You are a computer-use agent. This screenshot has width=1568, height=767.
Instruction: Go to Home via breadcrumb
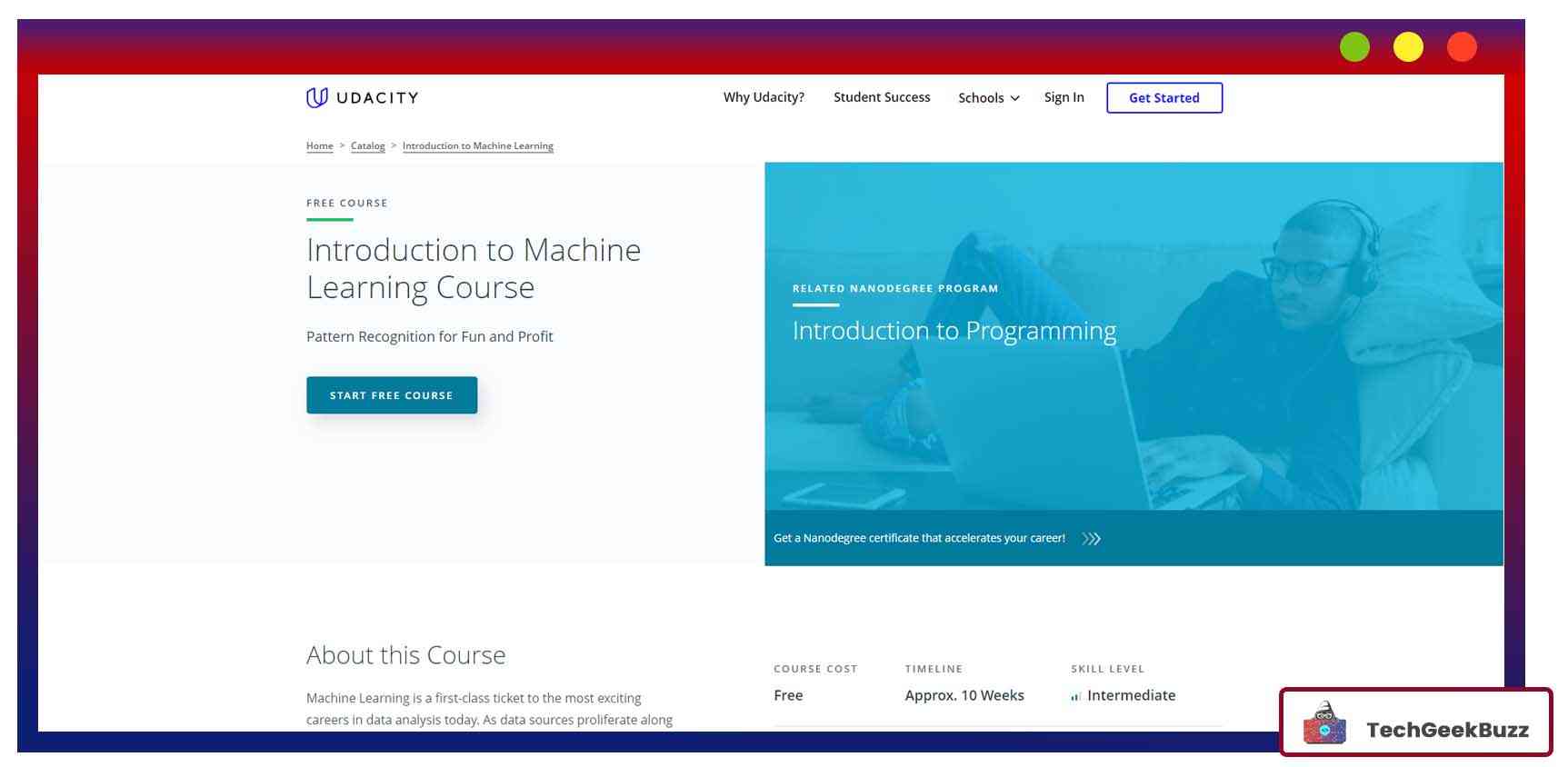(x=319, y=146)
